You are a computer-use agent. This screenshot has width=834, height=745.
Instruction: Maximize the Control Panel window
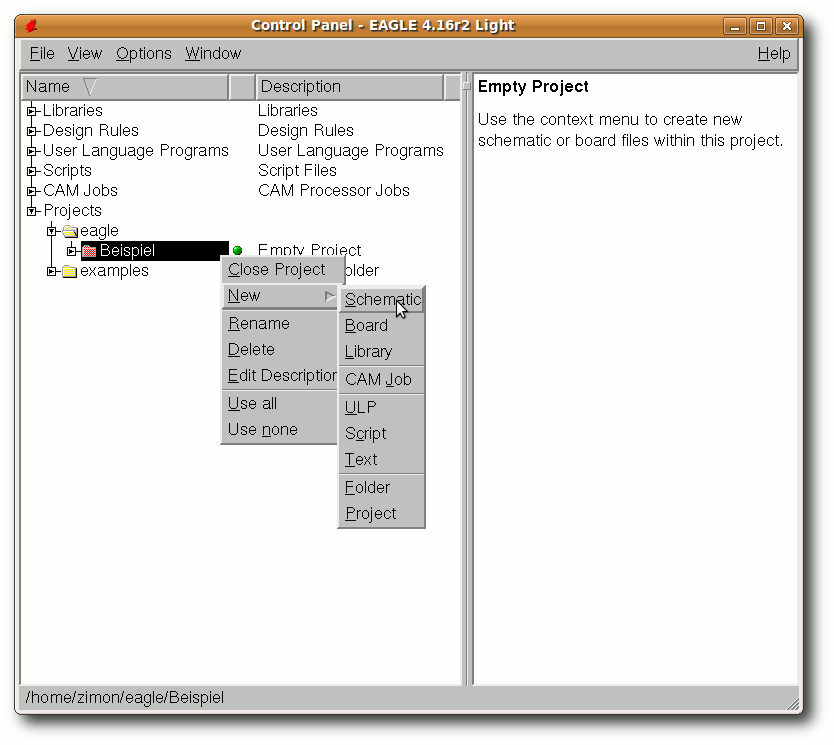pyautogui.click(x=761, y=26)
